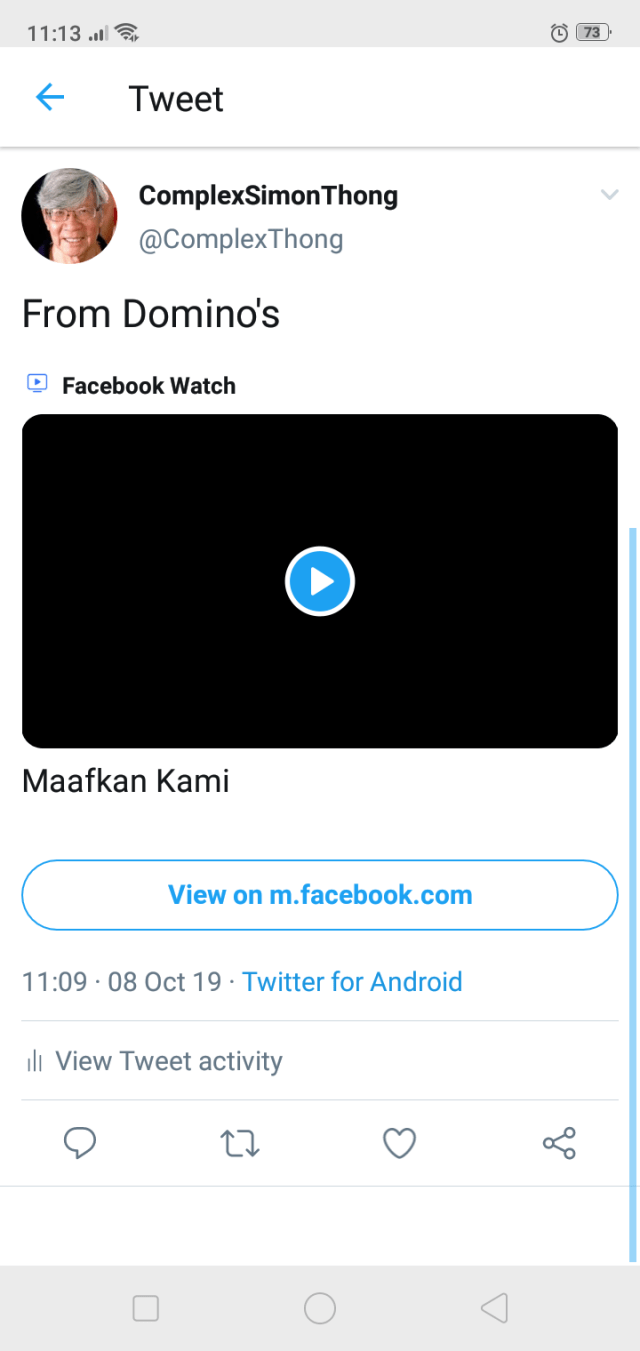Expand the tweet options chevron
The image size is (640, 1351).
[x=609, y=195]
